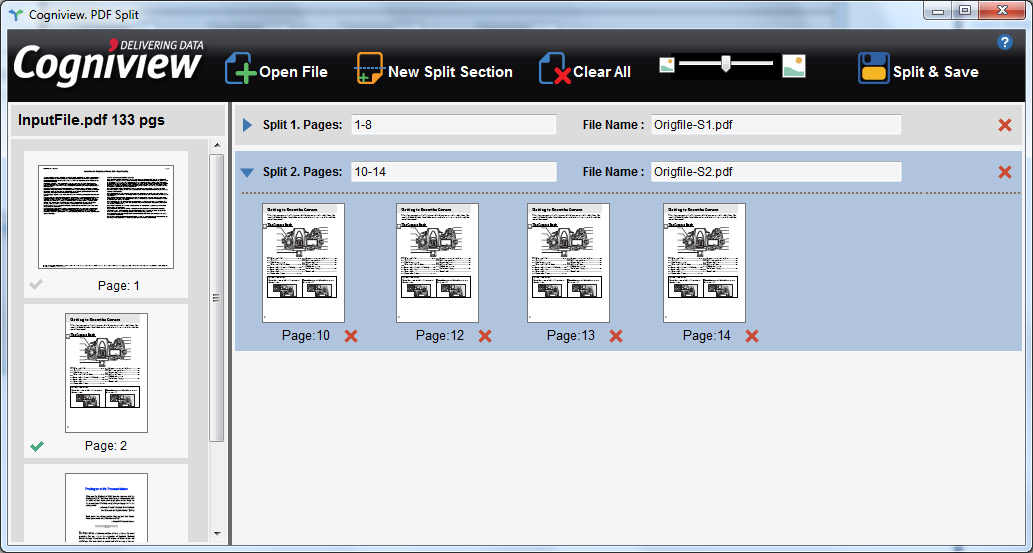Maximize the Cogniview PDF Split window

[965, 11]
